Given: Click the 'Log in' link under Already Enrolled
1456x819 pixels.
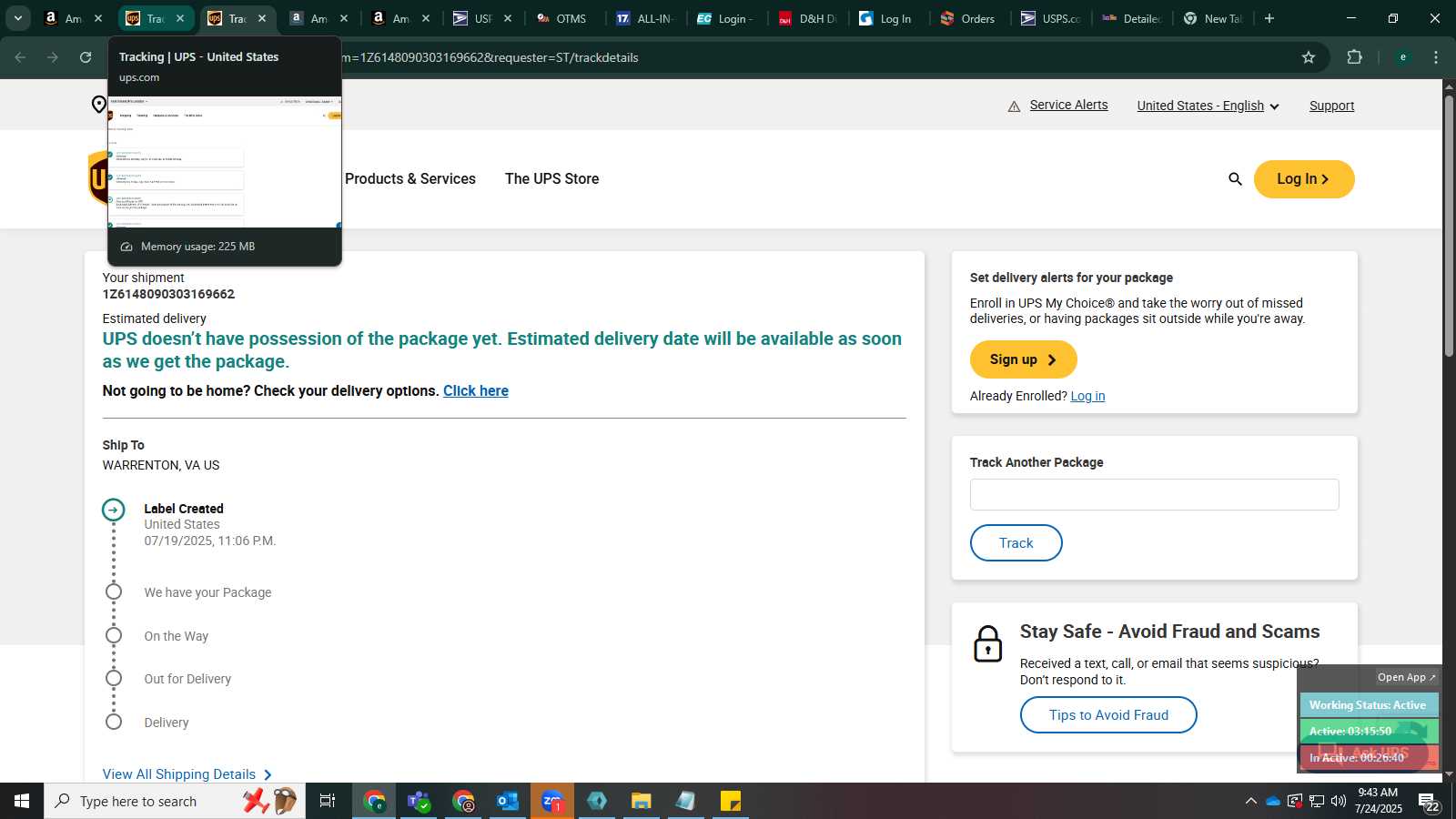Looking at the screenshot, I should tap(1087, 396).
